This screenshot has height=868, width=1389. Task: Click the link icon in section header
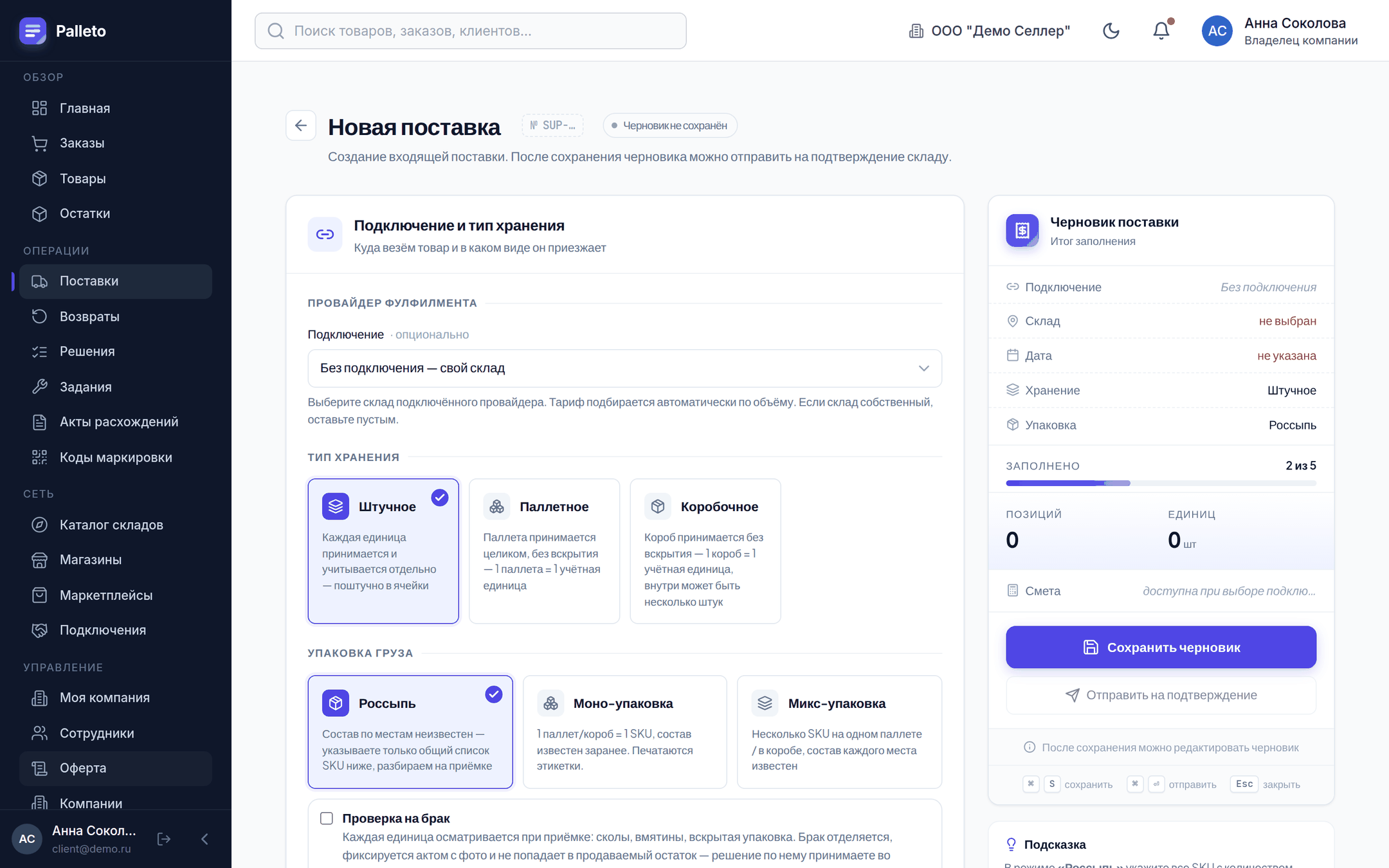pyautogui.click(x=325, y=234)
